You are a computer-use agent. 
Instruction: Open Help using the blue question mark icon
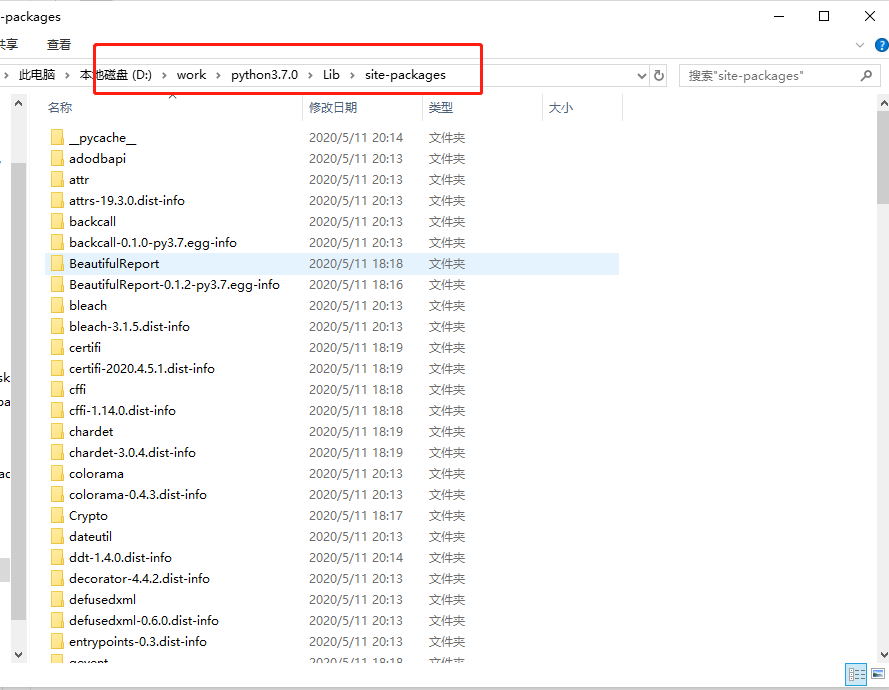(879, 45)
